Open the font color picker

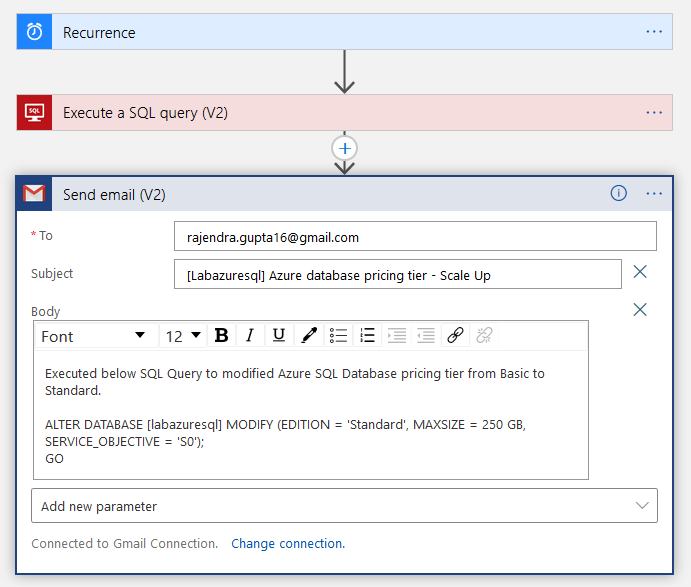309,336
